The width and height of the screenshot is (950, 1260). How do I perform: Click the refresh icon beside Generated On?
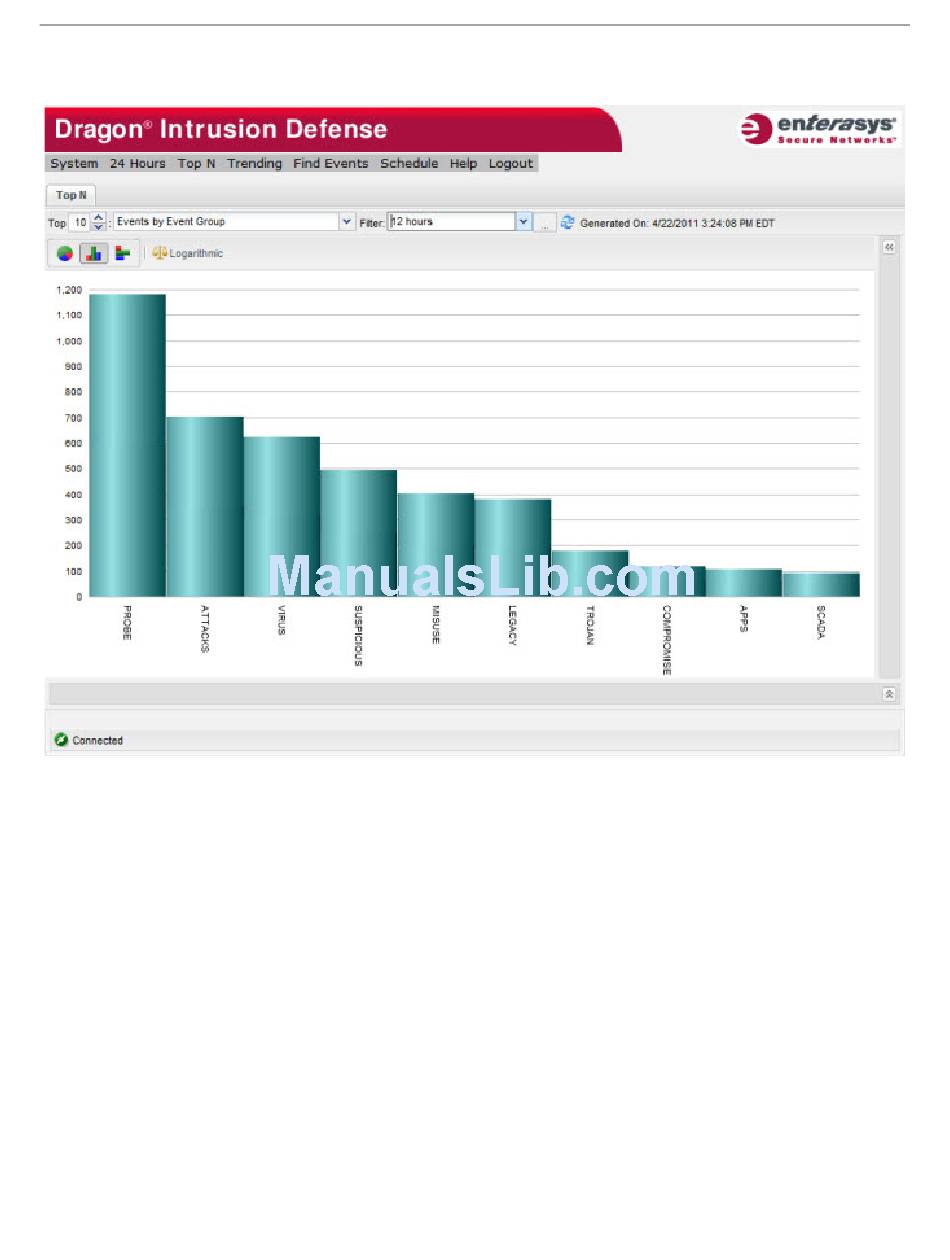point(567,222)
